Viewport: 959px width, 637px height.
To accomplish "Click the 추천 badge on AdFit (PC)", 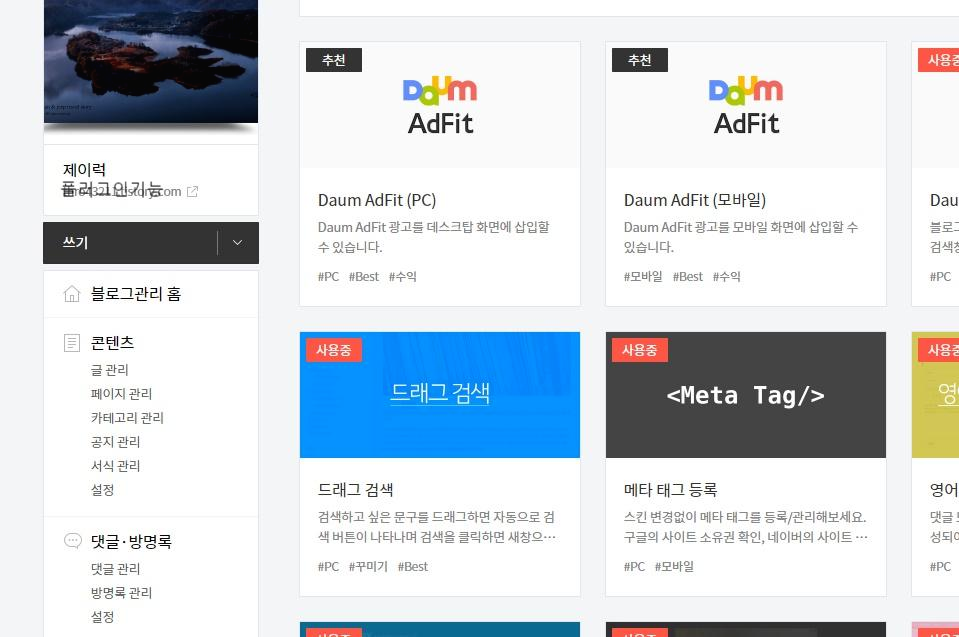I will click(334, 60).
